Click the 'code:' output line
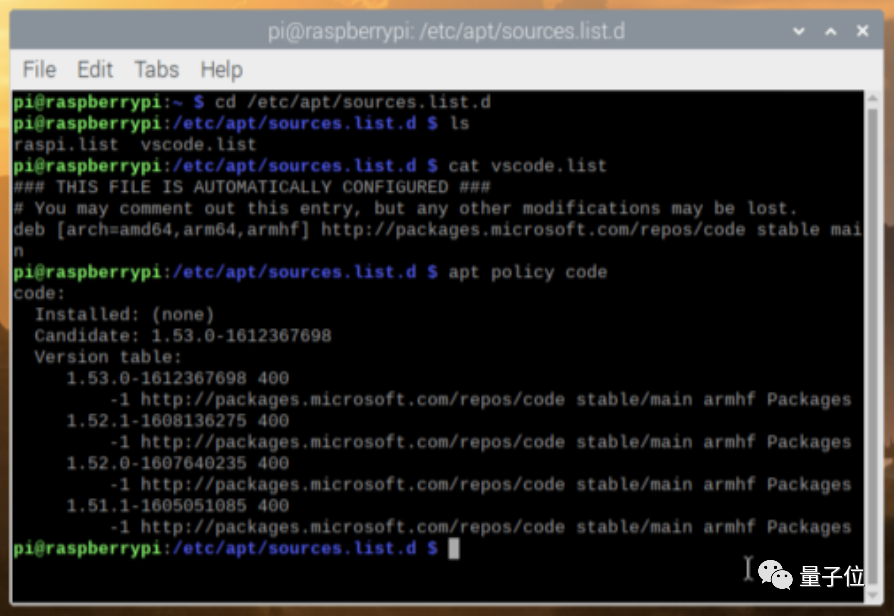Image resolution: width=894 pixels, height=616 pixels. 39,293
